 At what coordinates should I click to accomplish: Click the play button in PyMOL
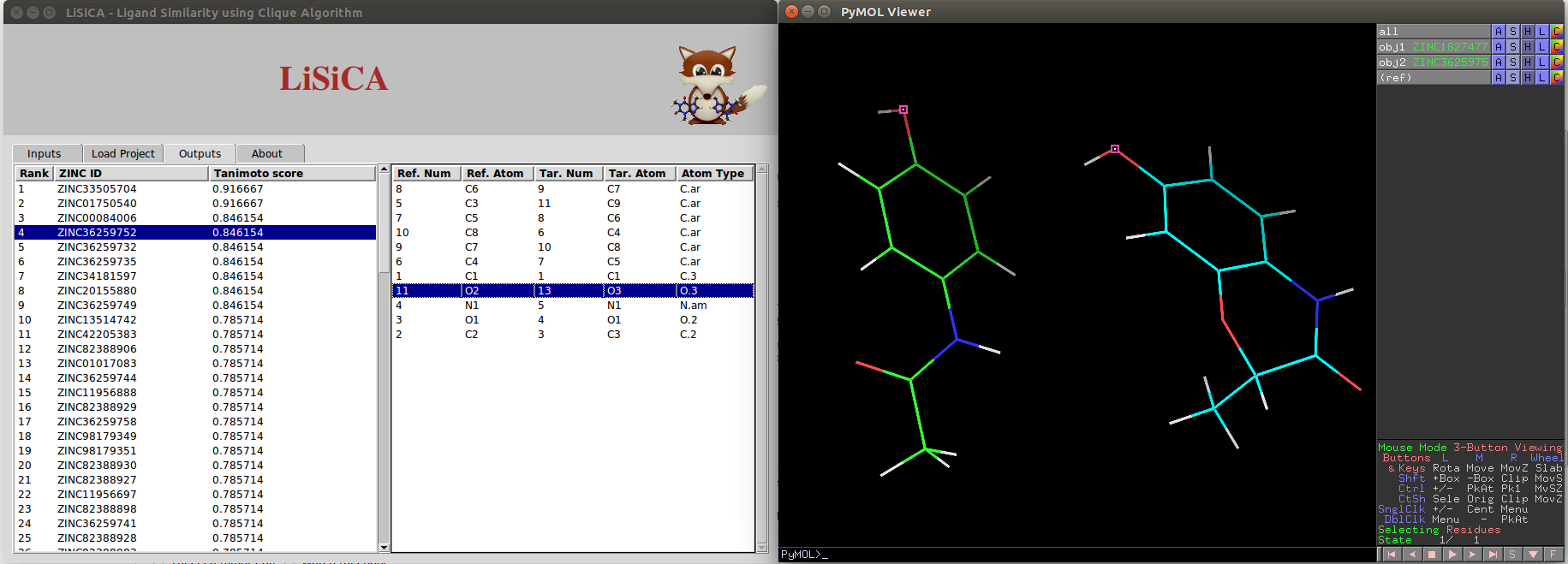click(x=1452, y=555)
